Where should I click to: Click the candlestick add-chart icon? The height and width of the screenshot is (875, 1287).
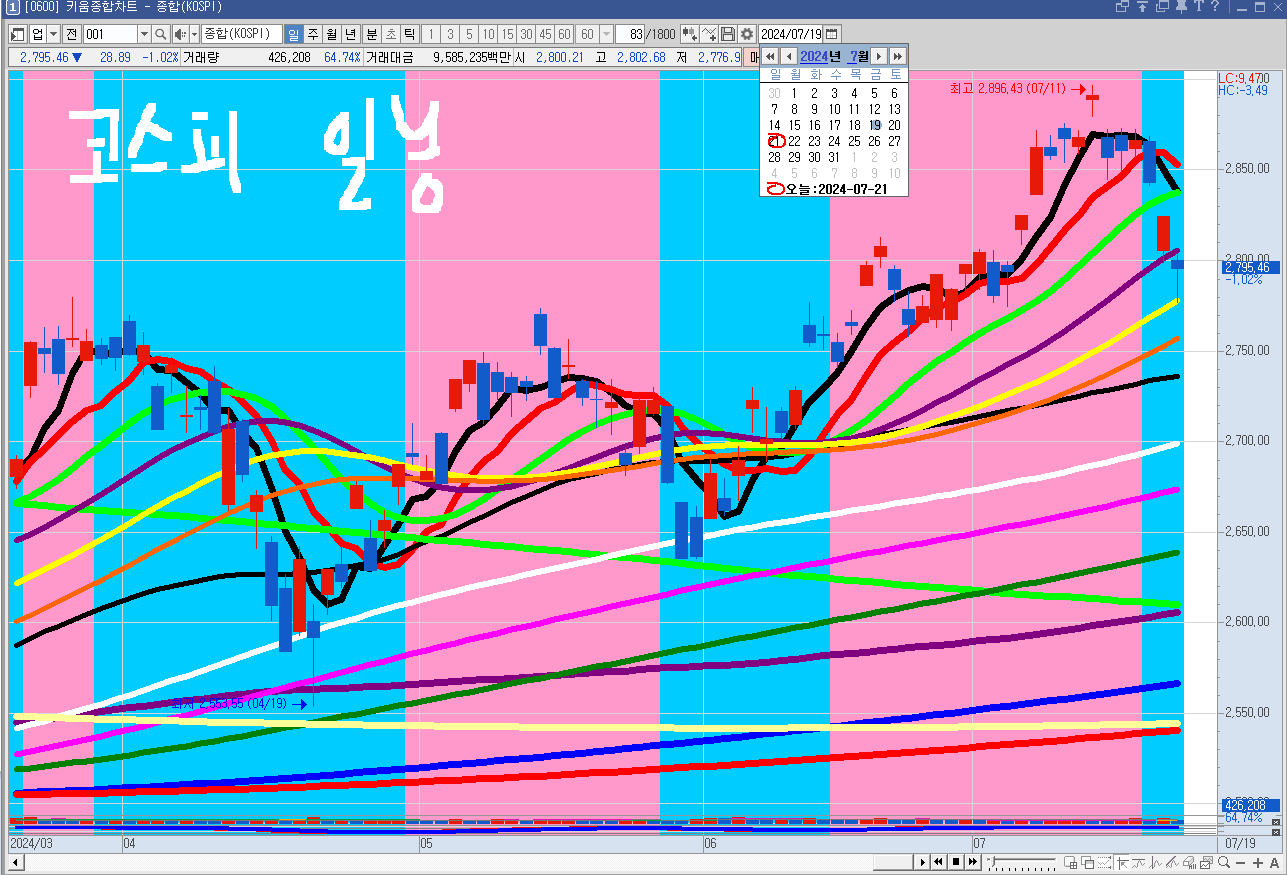pyautogui.click(x=689, y=34)
